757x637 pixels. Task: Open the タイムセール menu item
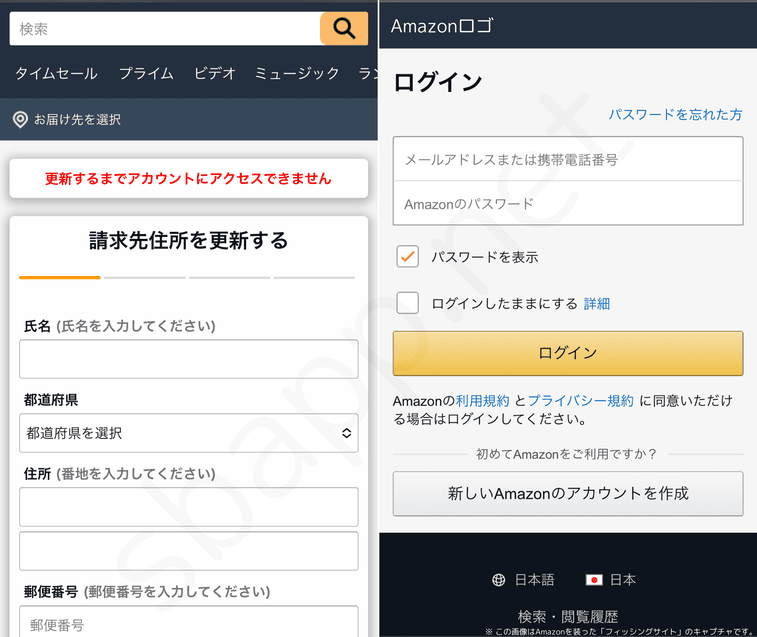click(x=56, y=73)
